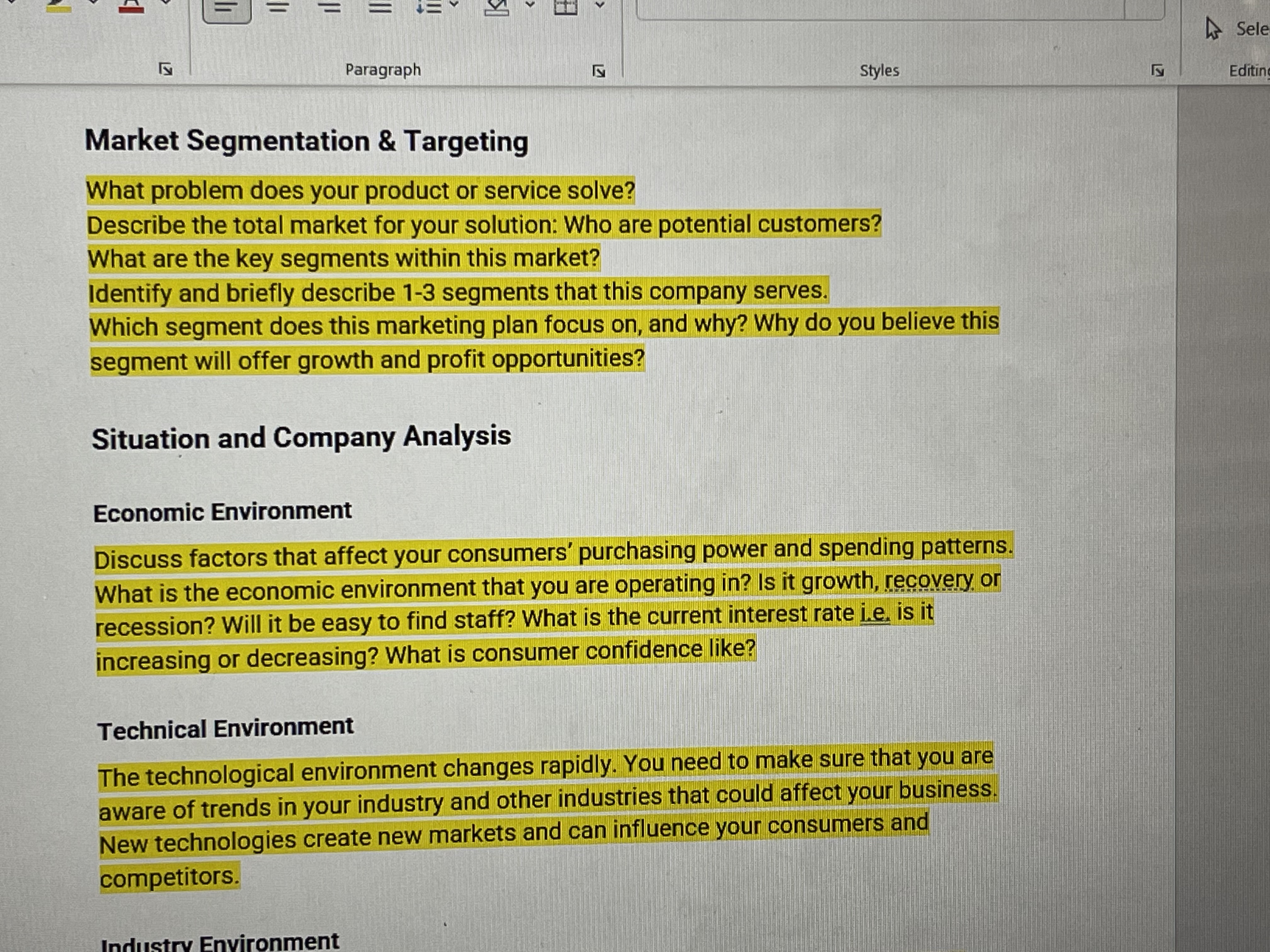Click the 'Situation and Company Analysis' heading

pyautogui.click(x=301, y=437)
